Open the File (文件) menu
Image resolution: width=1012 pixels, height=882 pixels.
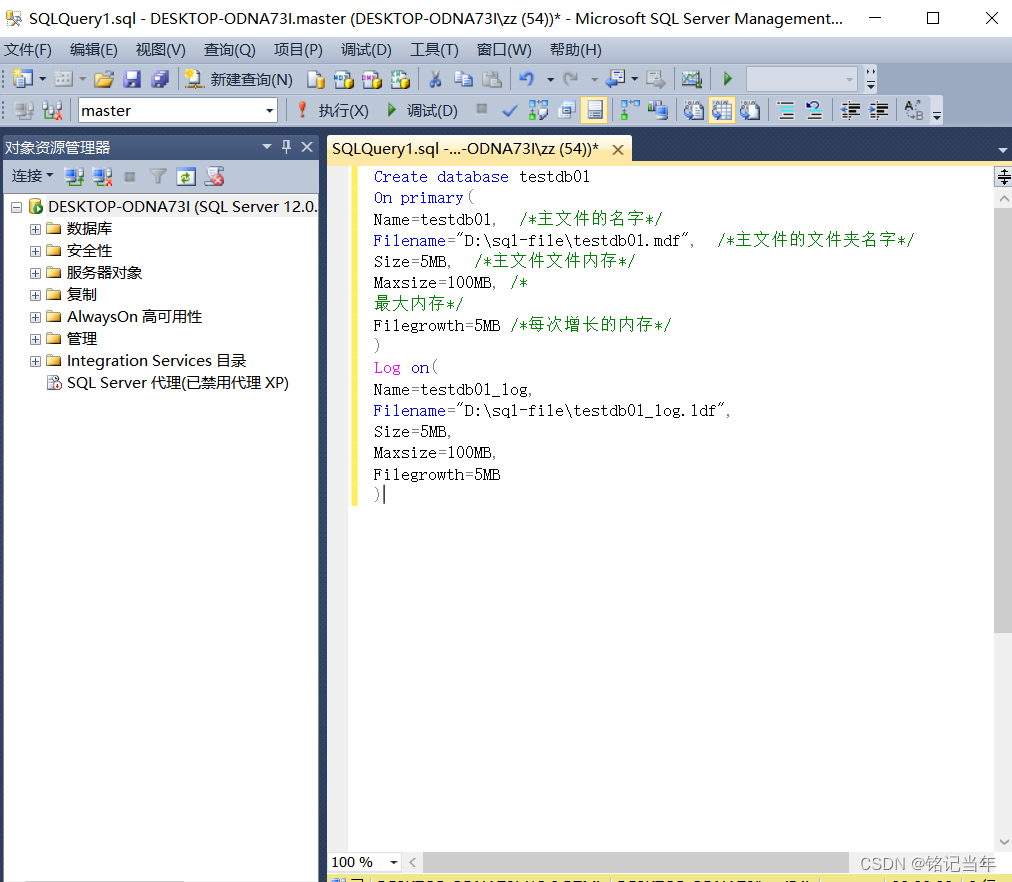(28, 50)
